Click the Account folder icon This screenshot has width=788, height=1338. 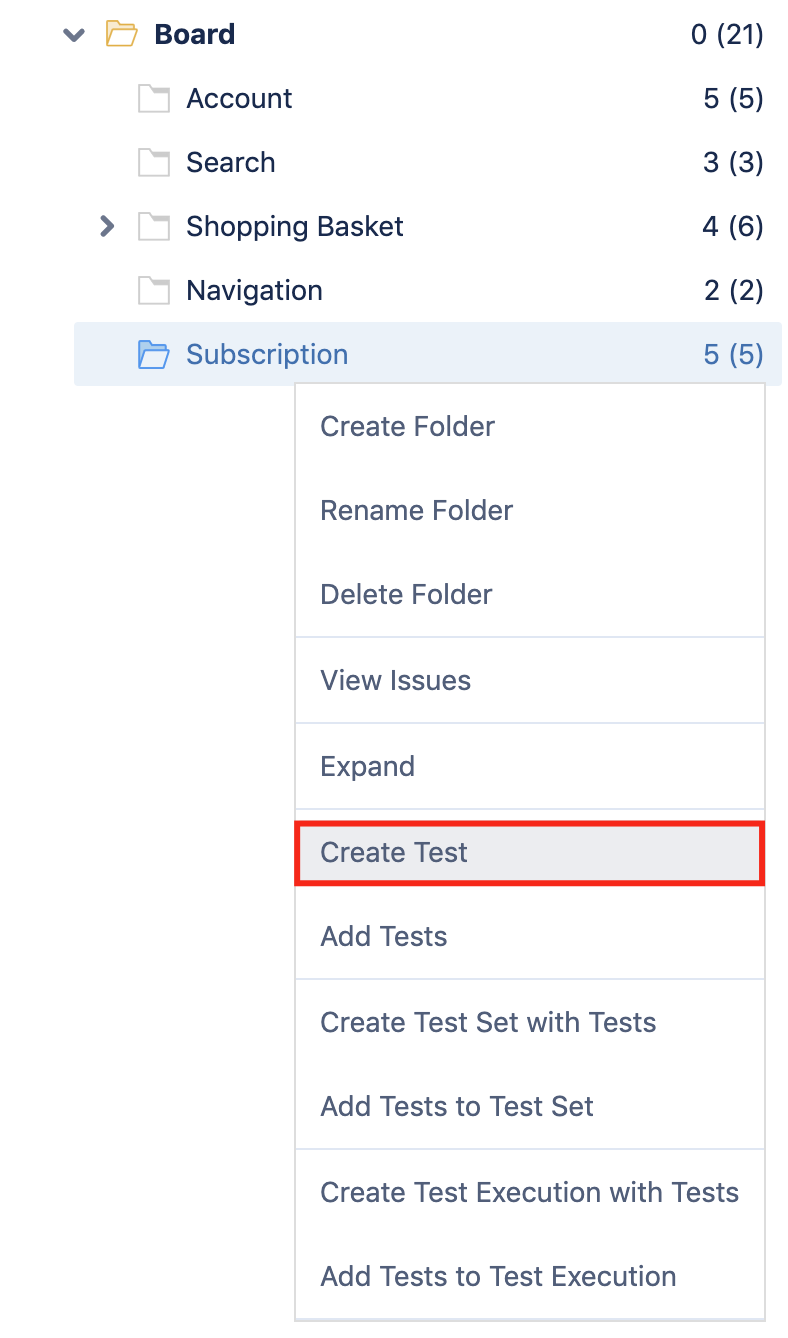154,99
